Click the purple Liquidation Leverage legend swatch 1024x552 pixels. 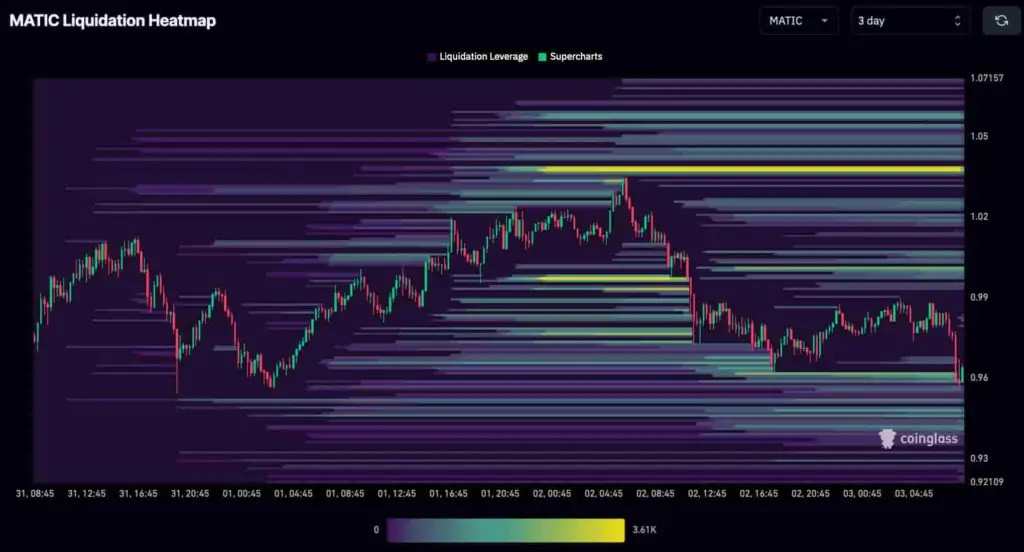pyautogui.click(x=432, y=57)
